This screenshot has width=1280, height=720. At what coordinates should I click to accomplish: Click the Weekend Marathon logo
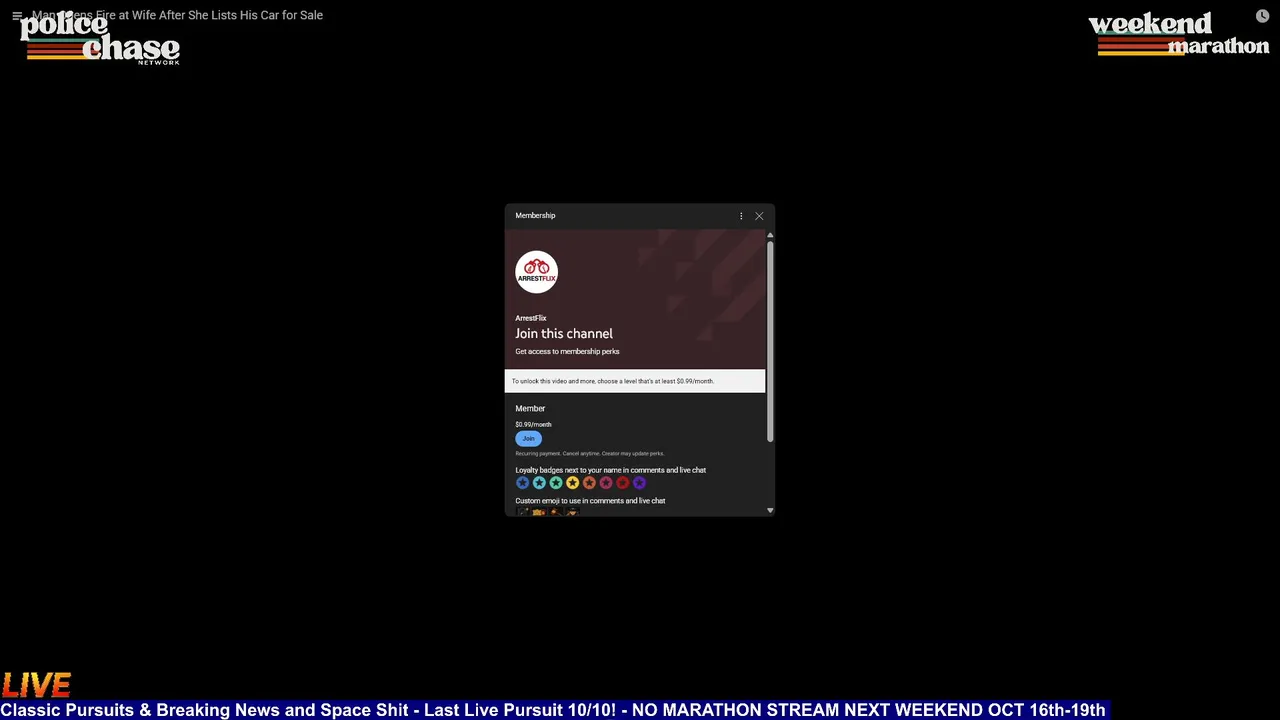pos(1179,35)
